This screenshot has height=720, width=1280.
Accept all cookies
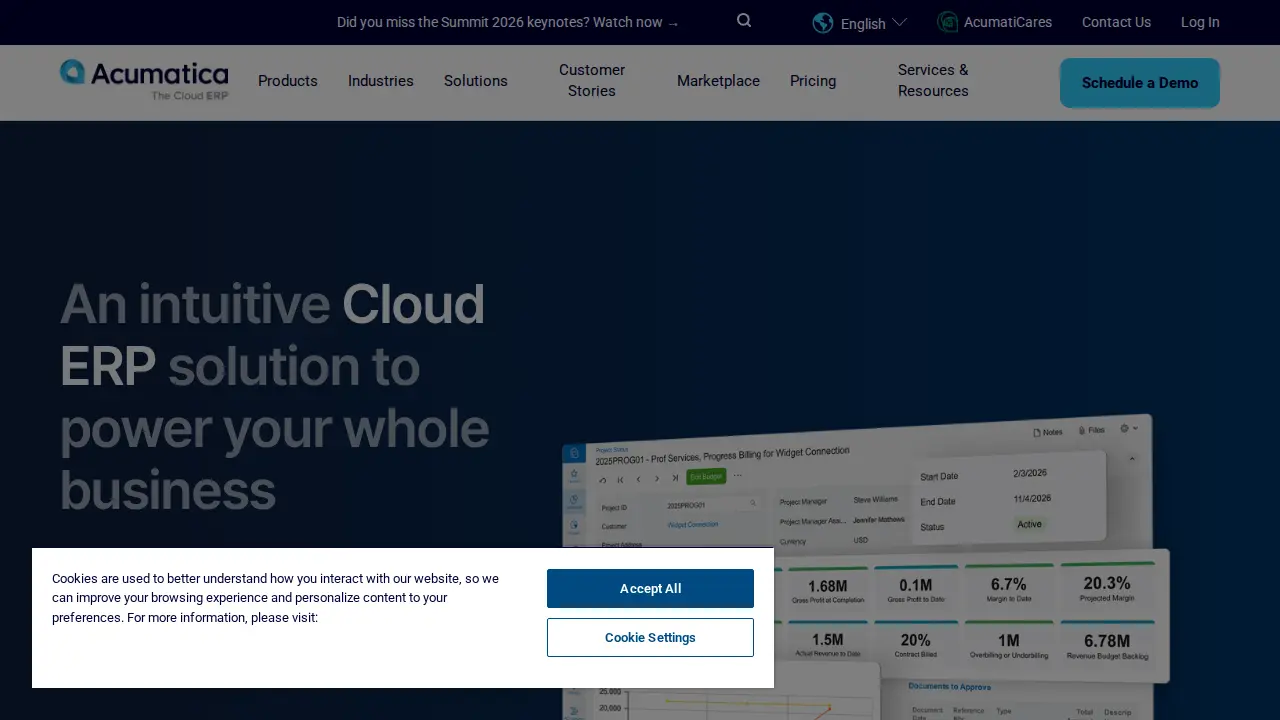coord(650,588)
